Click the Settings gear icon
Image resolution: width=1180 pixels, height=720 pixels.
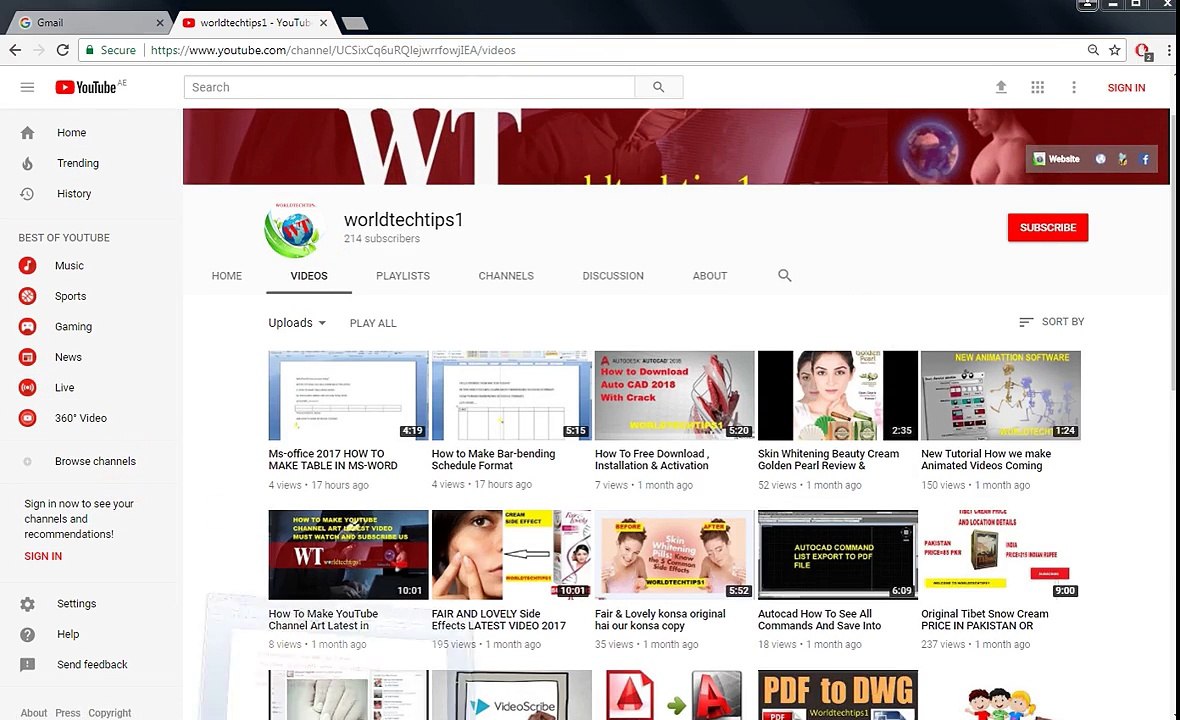click(x=27, y=603)
